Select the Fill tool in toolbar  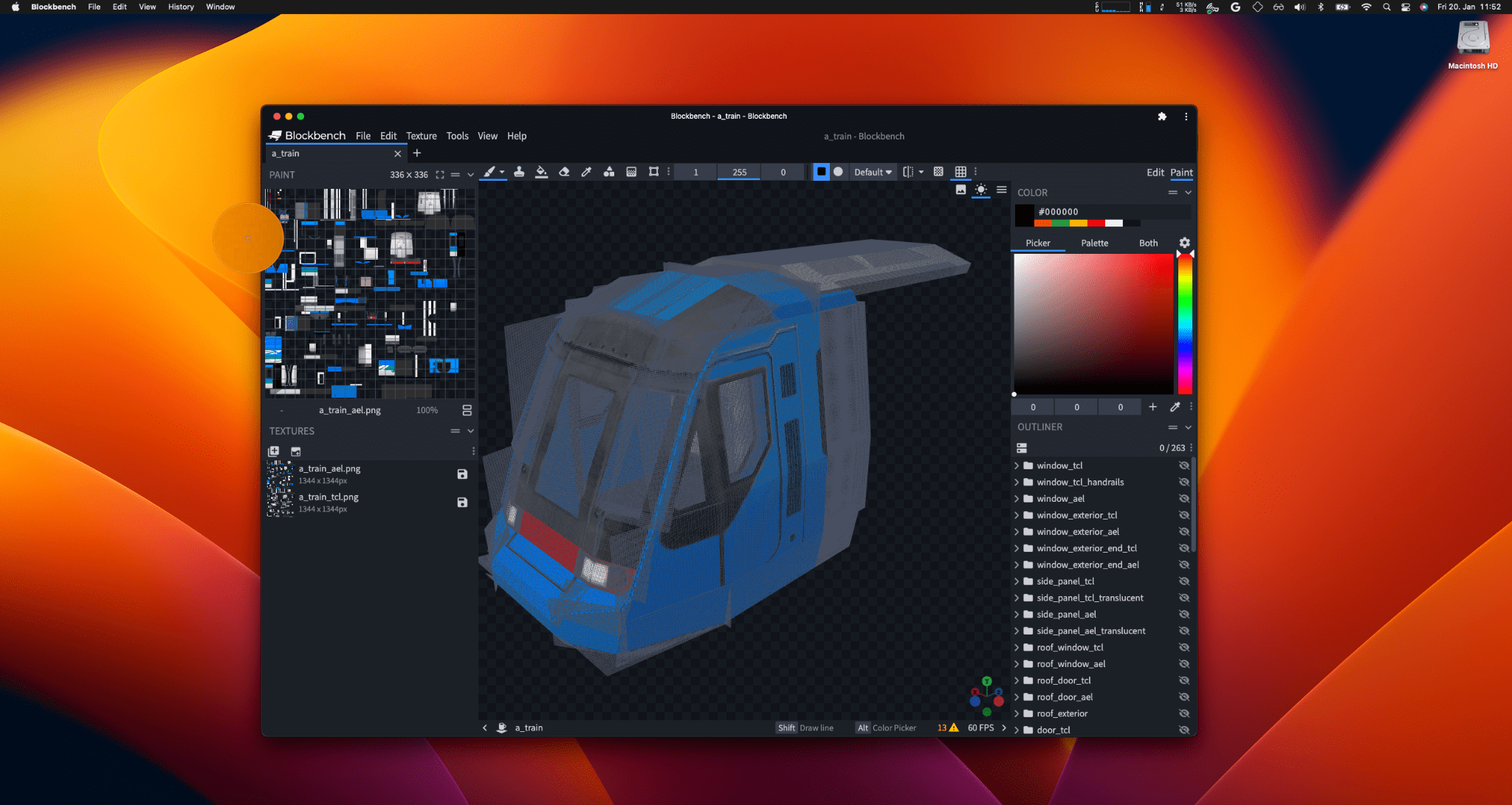click(x=541, y=171)
